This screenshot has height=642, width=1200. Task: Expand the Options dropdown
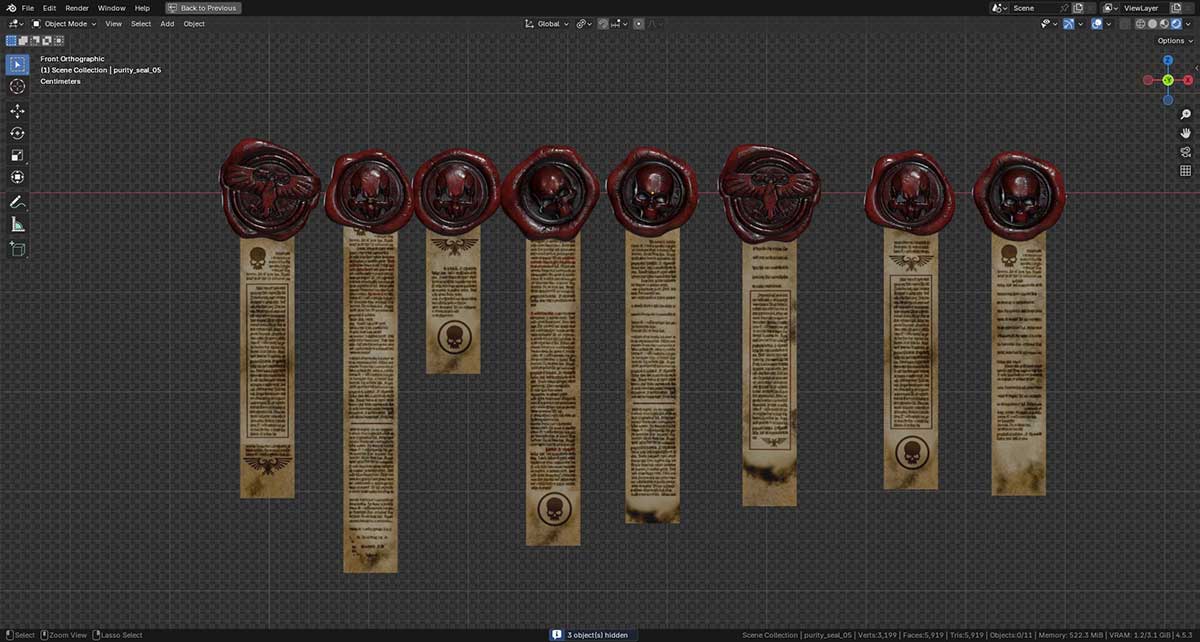point(1176,41)
